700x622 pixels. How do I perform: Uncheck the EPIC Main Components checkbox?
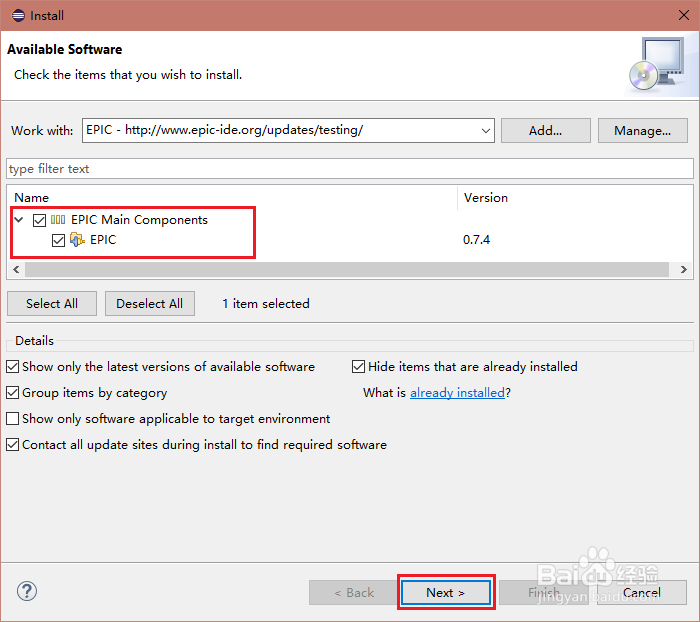click(39, 220)
